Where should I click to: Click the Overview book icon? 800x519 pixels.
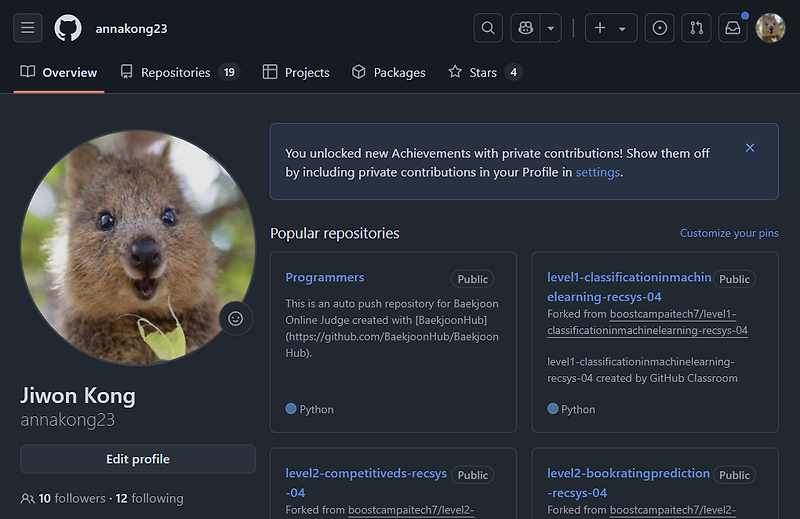click(x=28, y=72)
